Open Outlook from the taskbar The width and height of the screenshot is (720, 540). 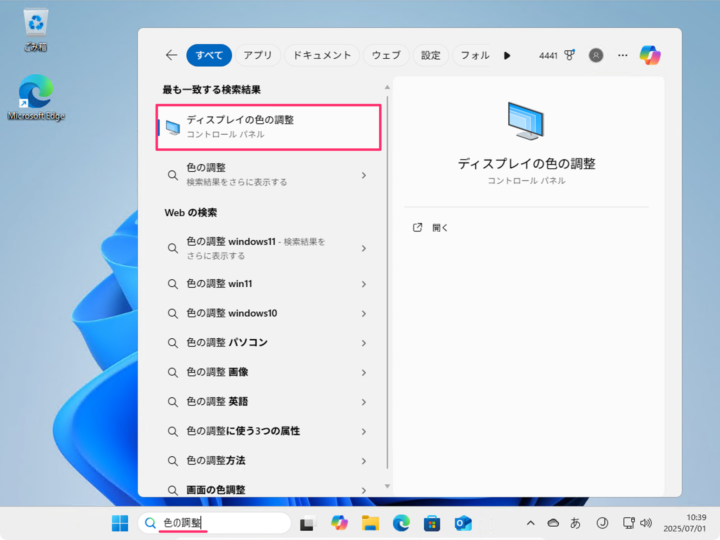(463, 523)
